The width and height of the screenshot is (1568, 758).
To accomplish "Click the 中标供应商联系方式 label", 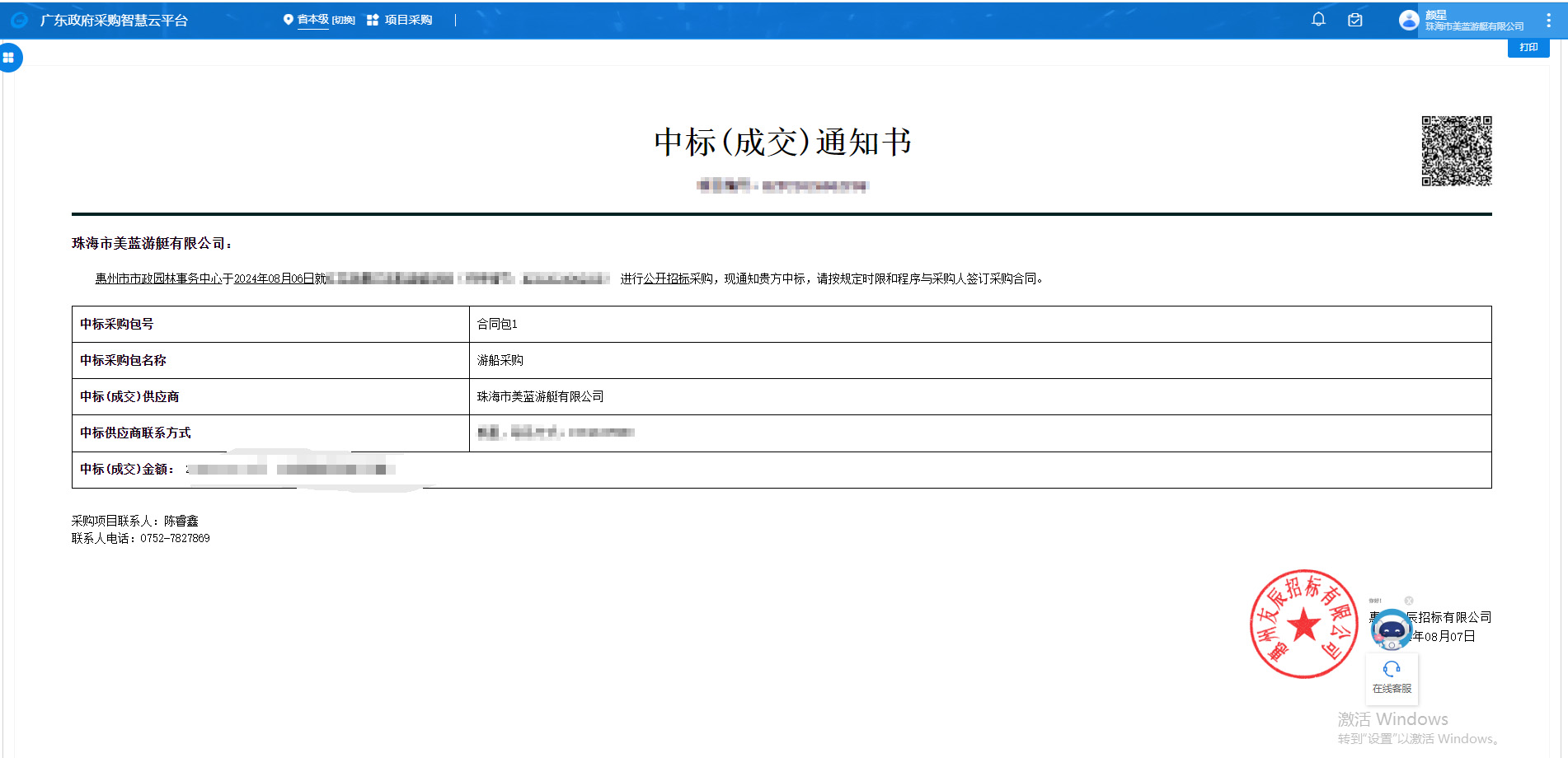I will [x=135, y=433].
